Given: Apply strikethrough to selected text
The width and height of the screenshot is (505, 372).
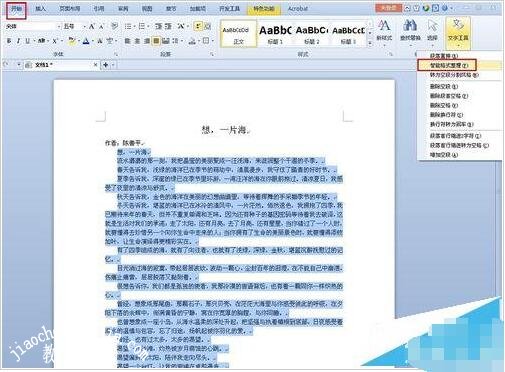Looking at the screenshot, I should (41, 41).
